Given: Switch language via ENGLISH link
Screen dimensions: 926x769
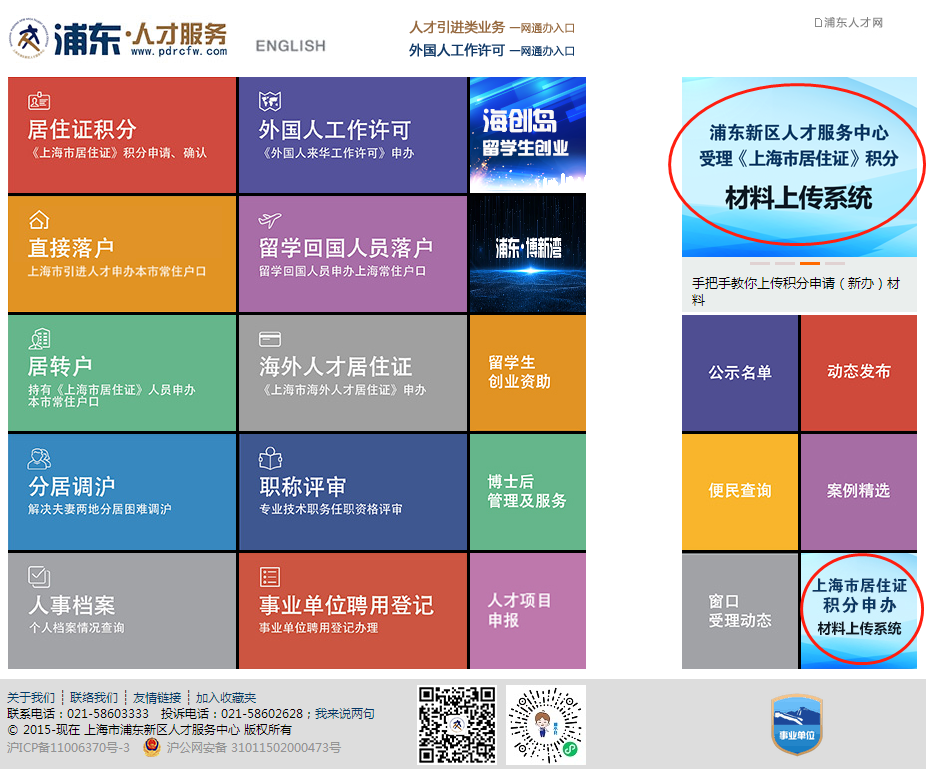Looking at the screenshot, I should click(290, 46).
